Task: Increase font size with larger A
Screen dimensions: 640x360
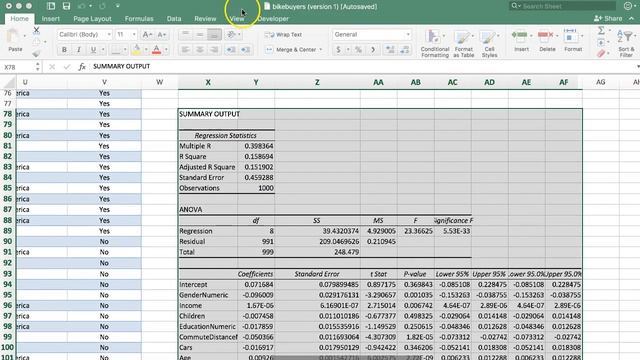Action: click(147, 35)
